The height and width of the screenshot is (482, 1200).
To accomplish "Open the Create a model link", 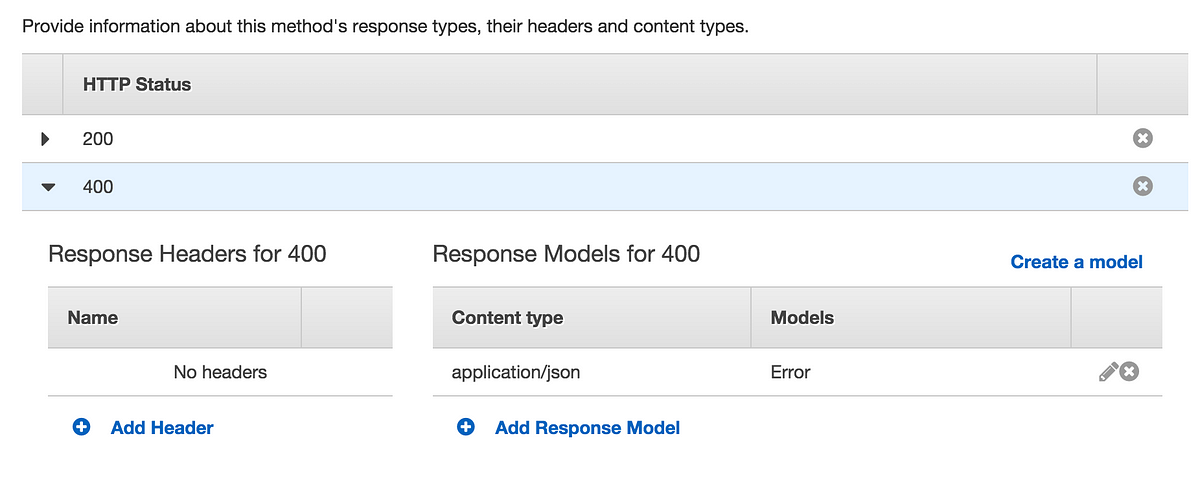I will 1076,262.
